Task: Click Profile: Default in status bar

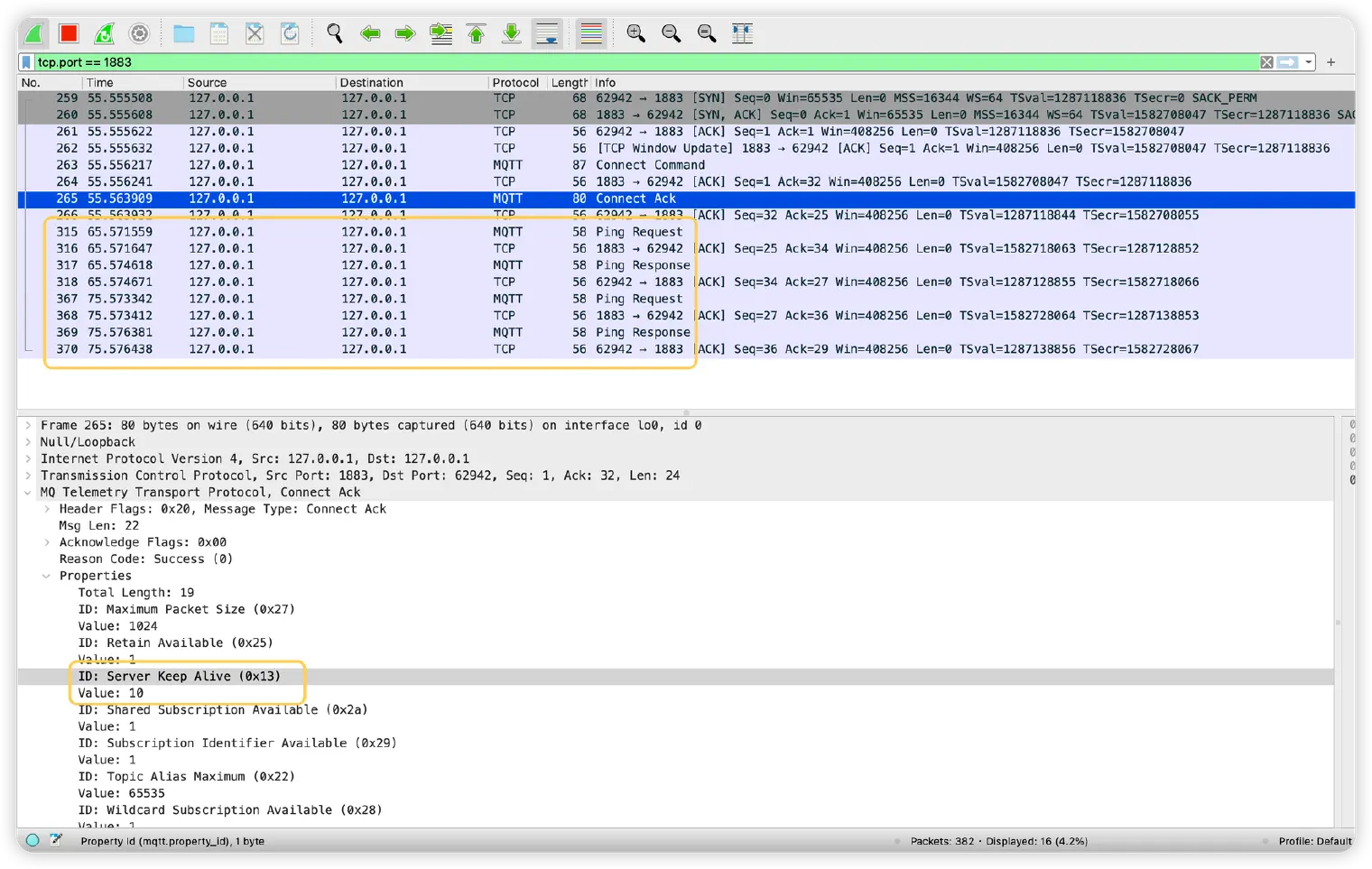Action: 1315,841
